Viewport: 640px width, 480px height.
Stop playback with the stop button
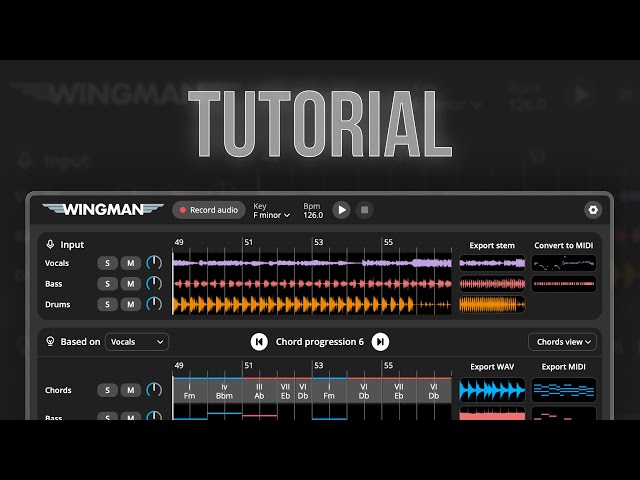(364, 210)
